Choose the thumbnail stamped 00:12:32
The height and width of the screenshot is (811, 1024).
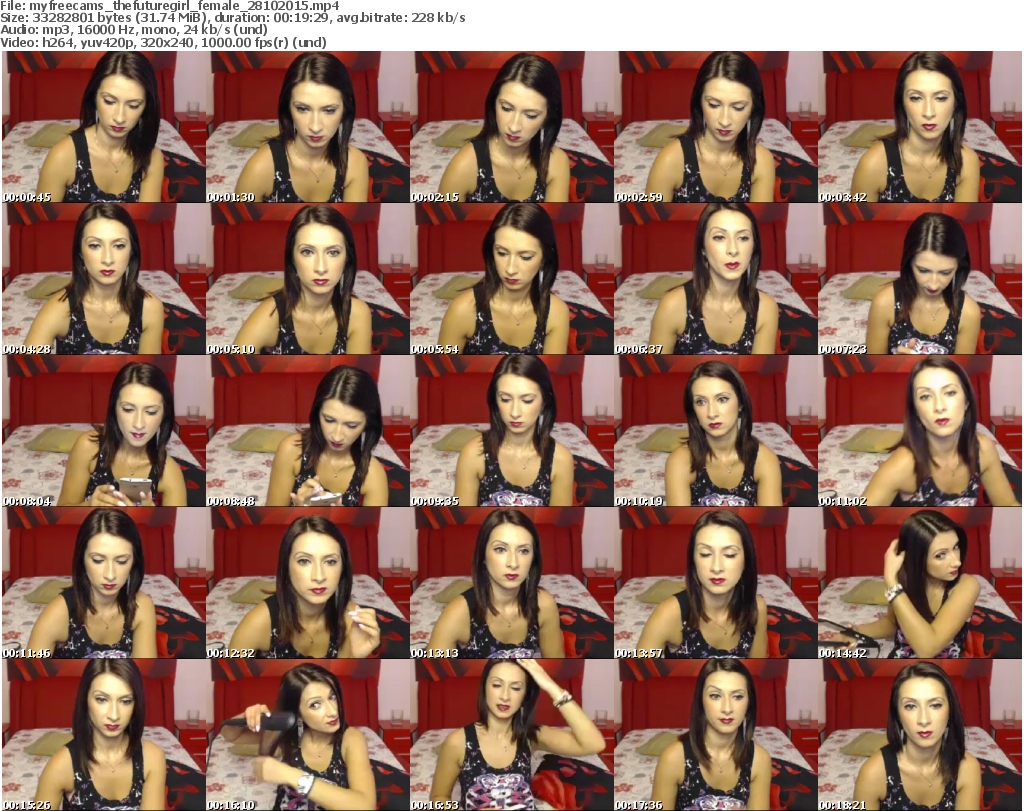308,583
